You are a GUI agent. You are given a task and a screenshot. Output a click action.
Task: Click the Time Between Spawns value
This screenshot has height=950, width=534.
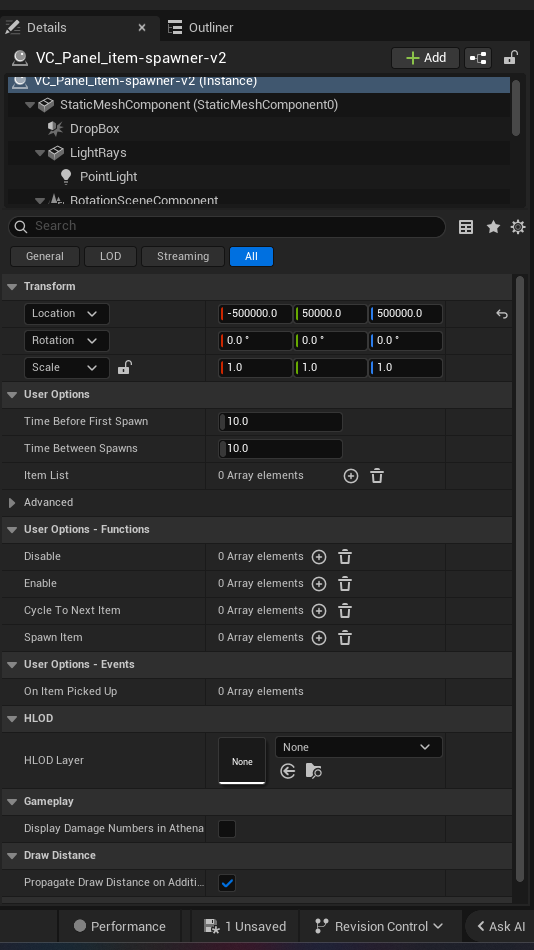tap(280, 449)
